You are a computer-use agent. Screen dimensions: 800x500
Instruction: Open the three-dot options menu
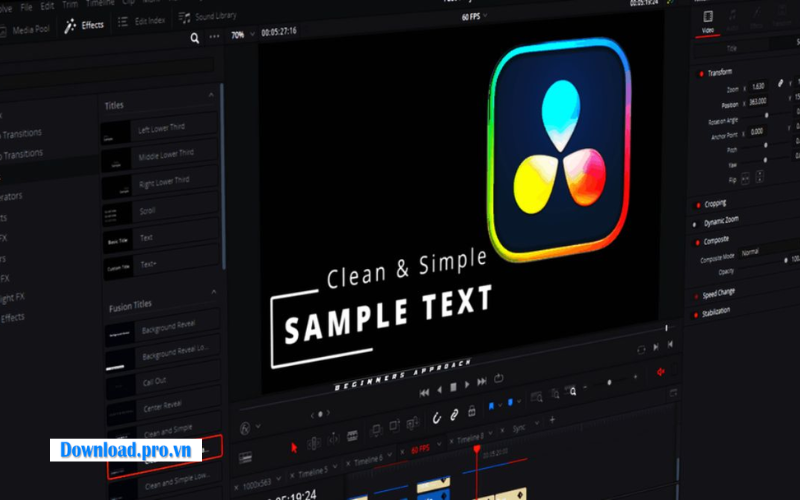pyautogui.click(x=214, y=36)
